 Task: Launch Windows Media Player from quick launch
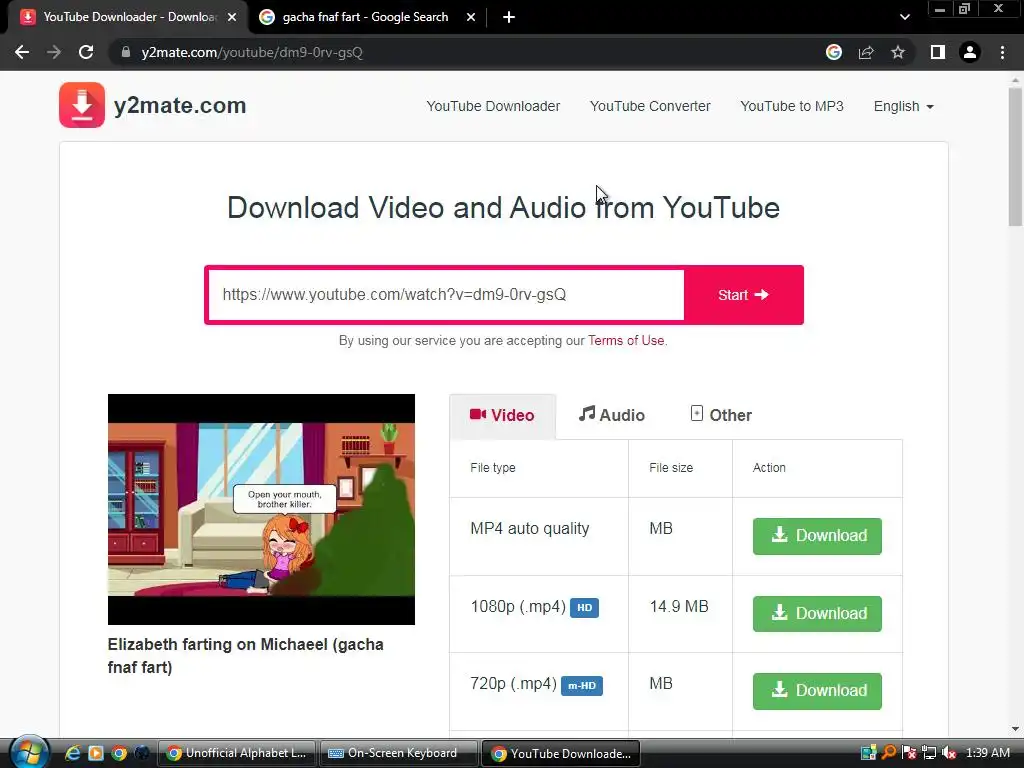coord(95,753)
